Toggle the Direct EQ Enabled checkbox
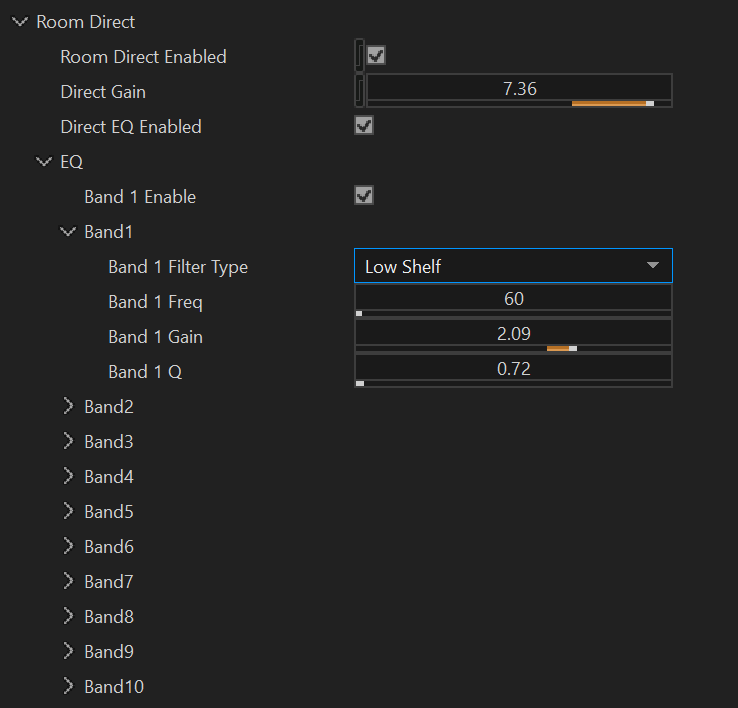The width and height of the screenshot is (738, 708). pyautogui.click(x=364, y=125)
